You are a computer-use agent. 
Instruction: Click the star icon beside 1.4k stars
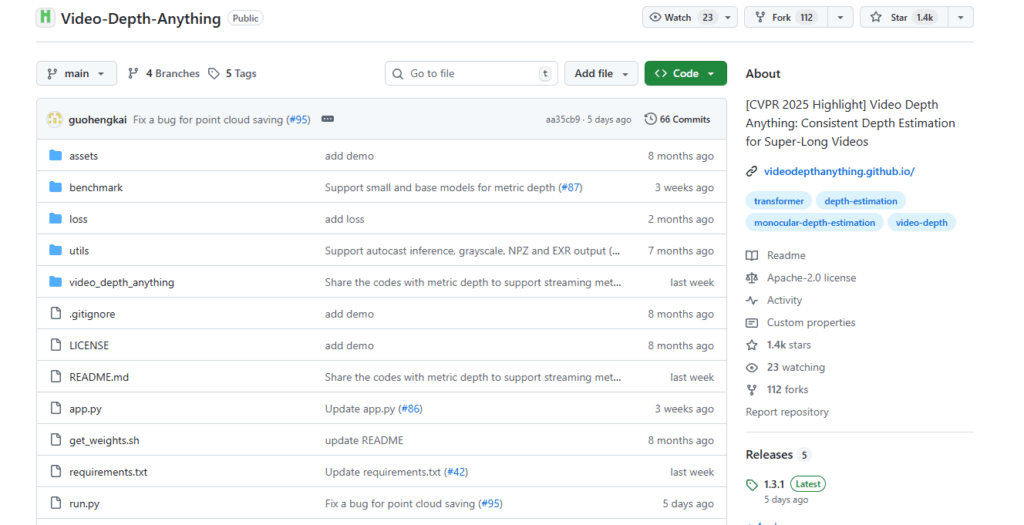[x=752, y=345]
